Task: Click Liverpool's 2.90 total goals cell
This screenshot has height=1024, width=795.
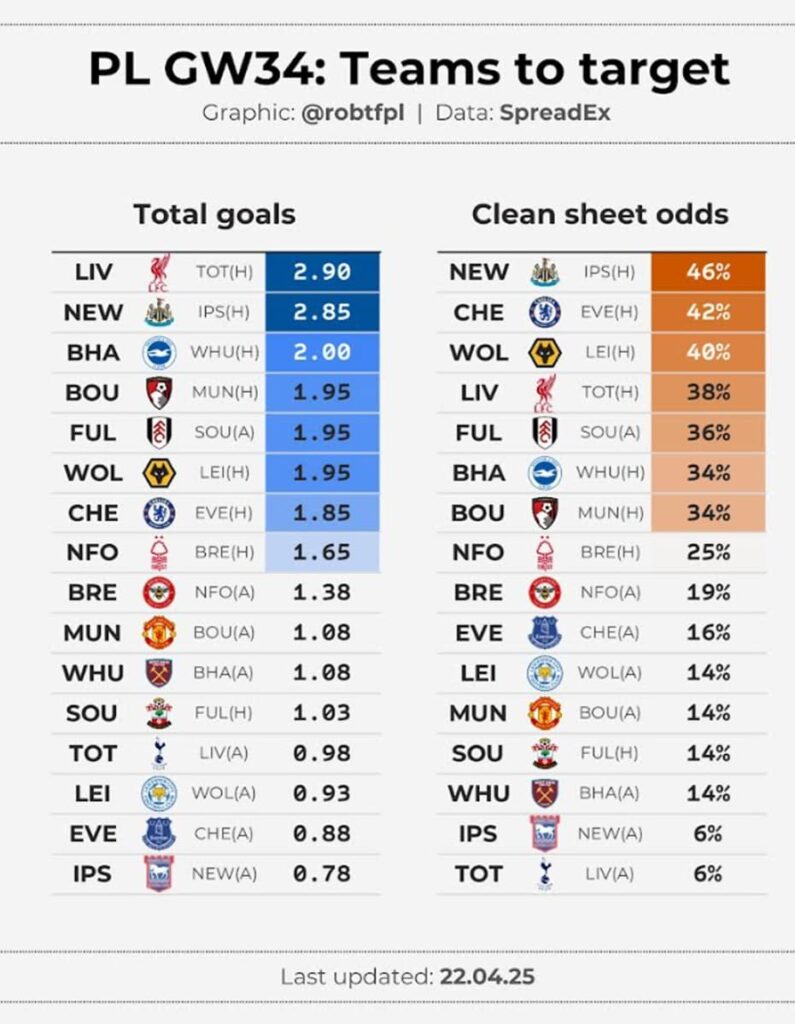Action: [322, 272]
